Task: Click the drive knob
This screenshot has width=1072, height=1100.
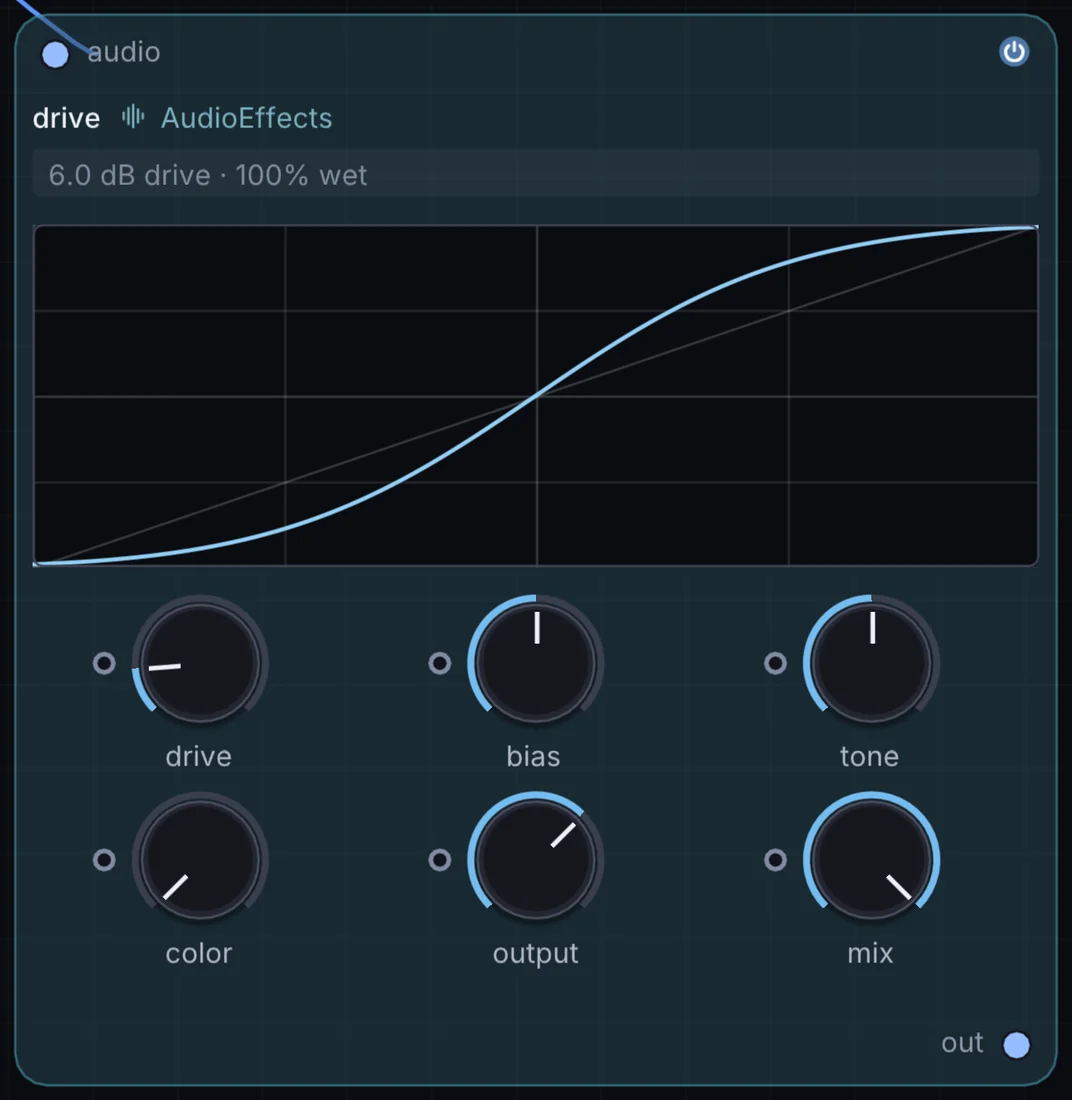Action: [x=200, y=663]
